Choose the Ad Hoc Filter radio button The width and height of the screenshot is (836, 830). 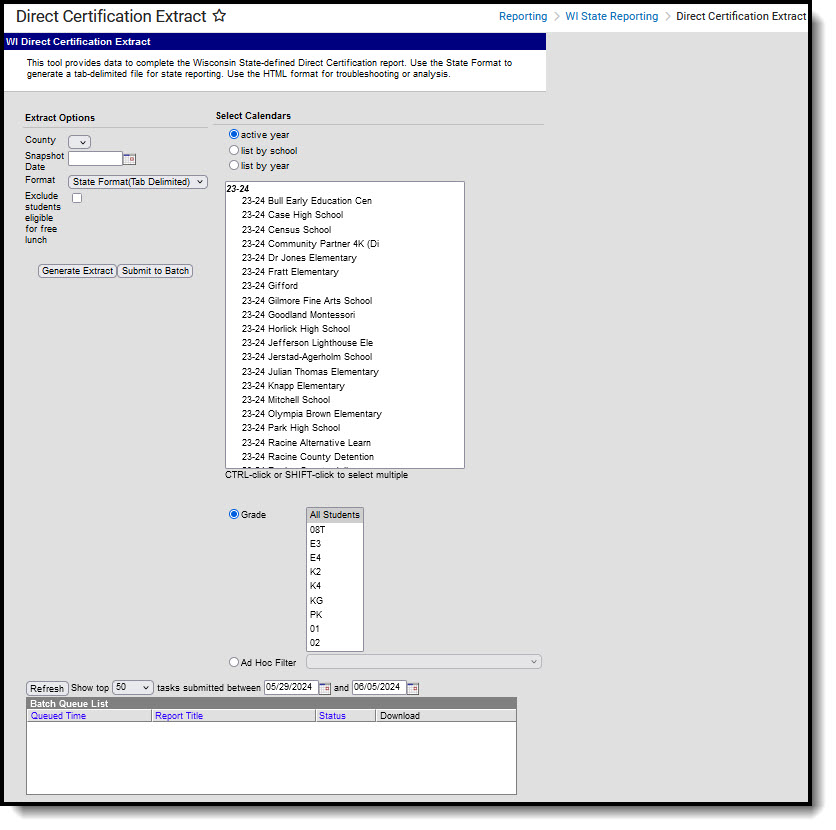(234, 662)
